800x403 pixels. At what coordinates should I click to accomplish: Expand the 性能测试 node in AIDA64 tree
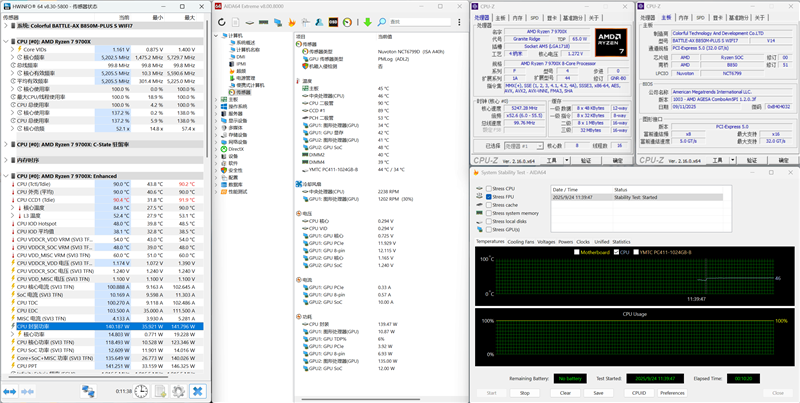tap(216, 192)
